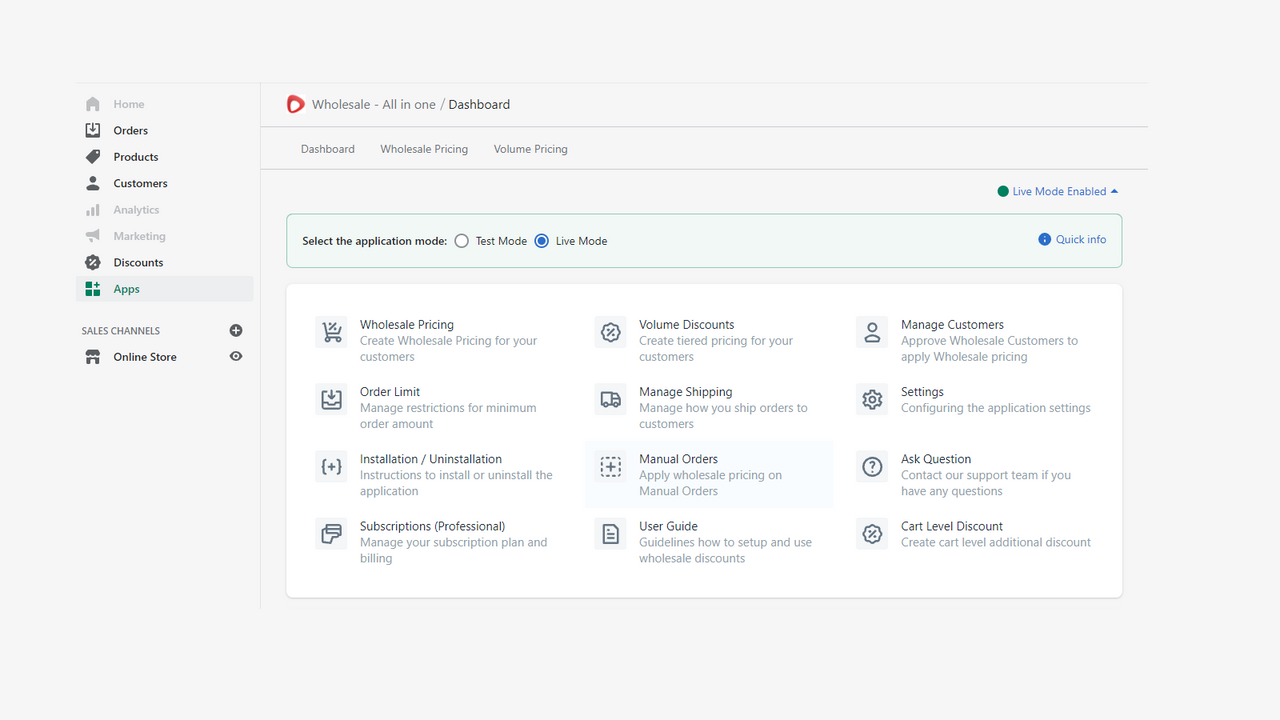Screen dimensions: 1280x720
Task: Click the red app logo in the breadcrumb
Action: (295, 104)
